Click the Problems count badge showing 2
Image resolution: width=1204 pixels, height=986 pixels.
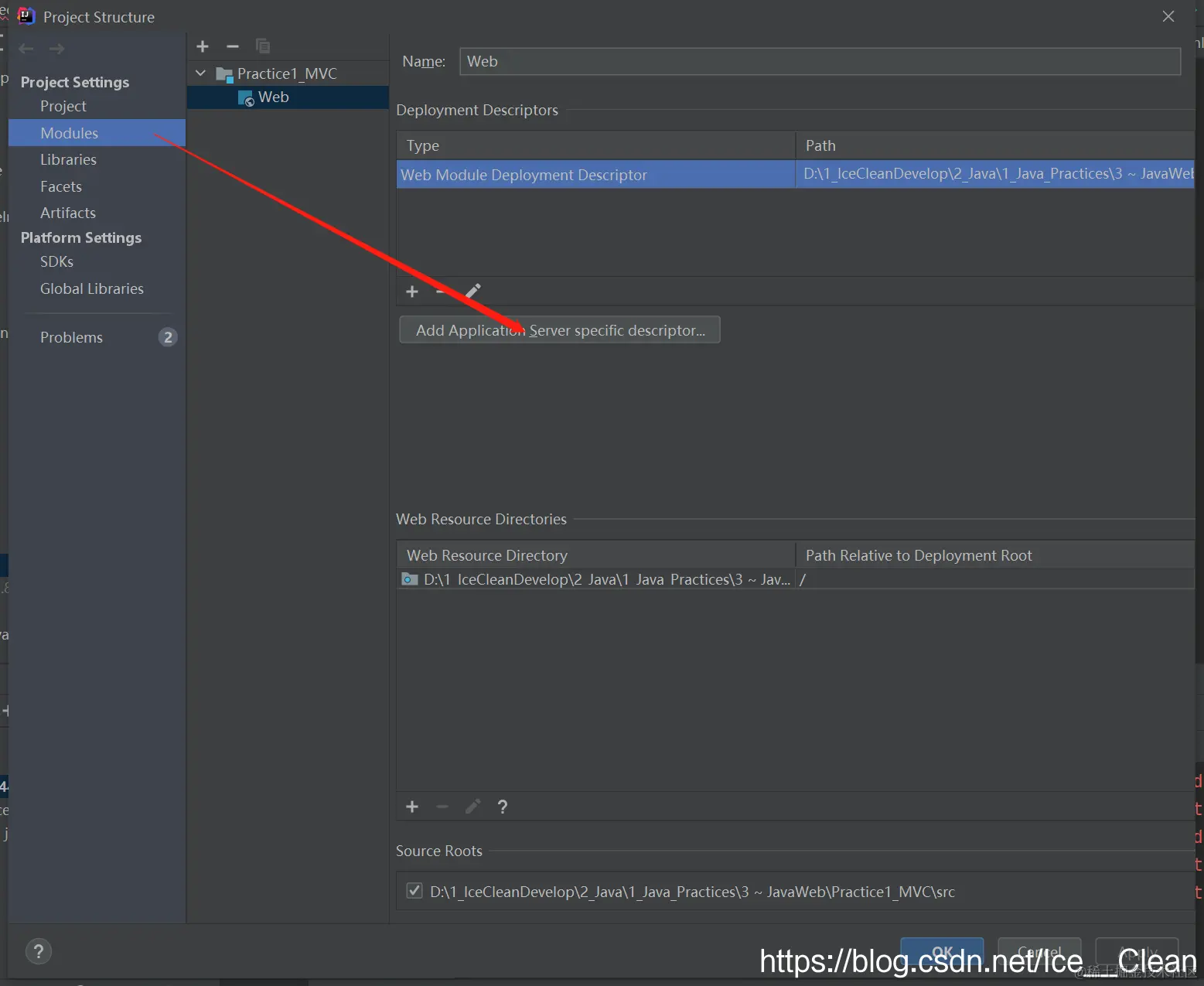point(168,337)
